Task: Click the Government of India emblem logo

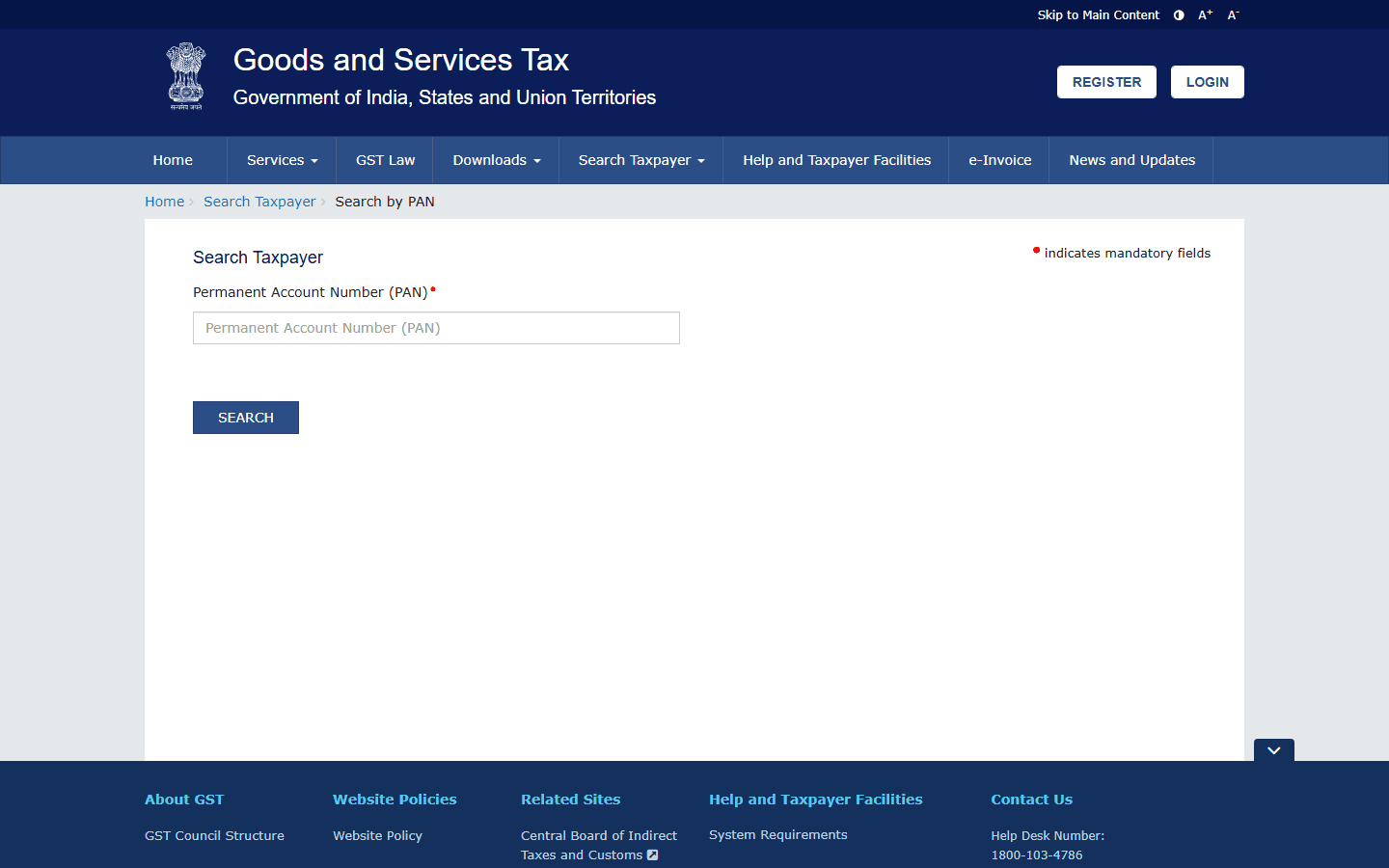Action: [186, 76]
